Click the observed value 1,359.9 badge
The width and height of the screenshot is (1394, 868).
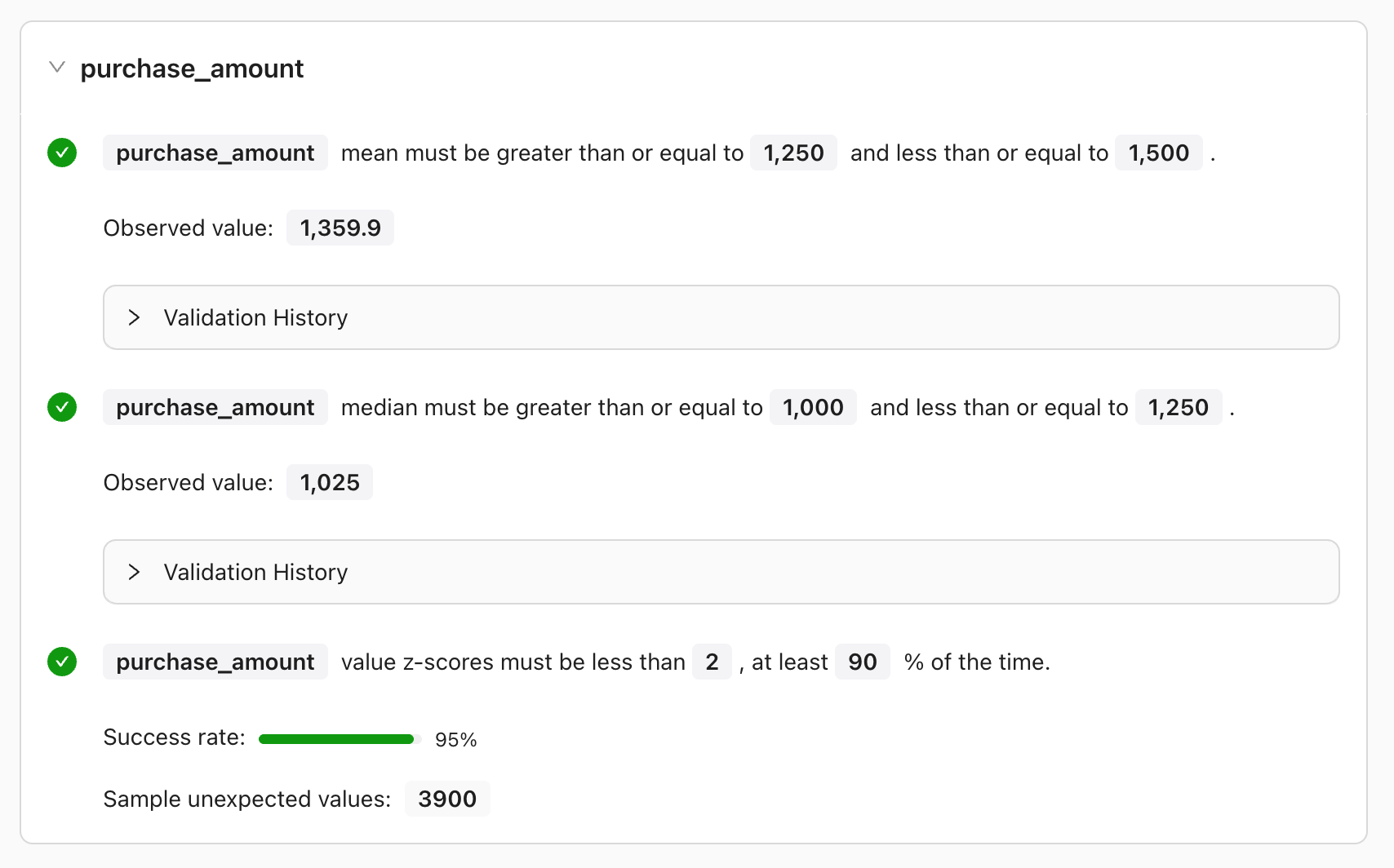tap(340, 228)
